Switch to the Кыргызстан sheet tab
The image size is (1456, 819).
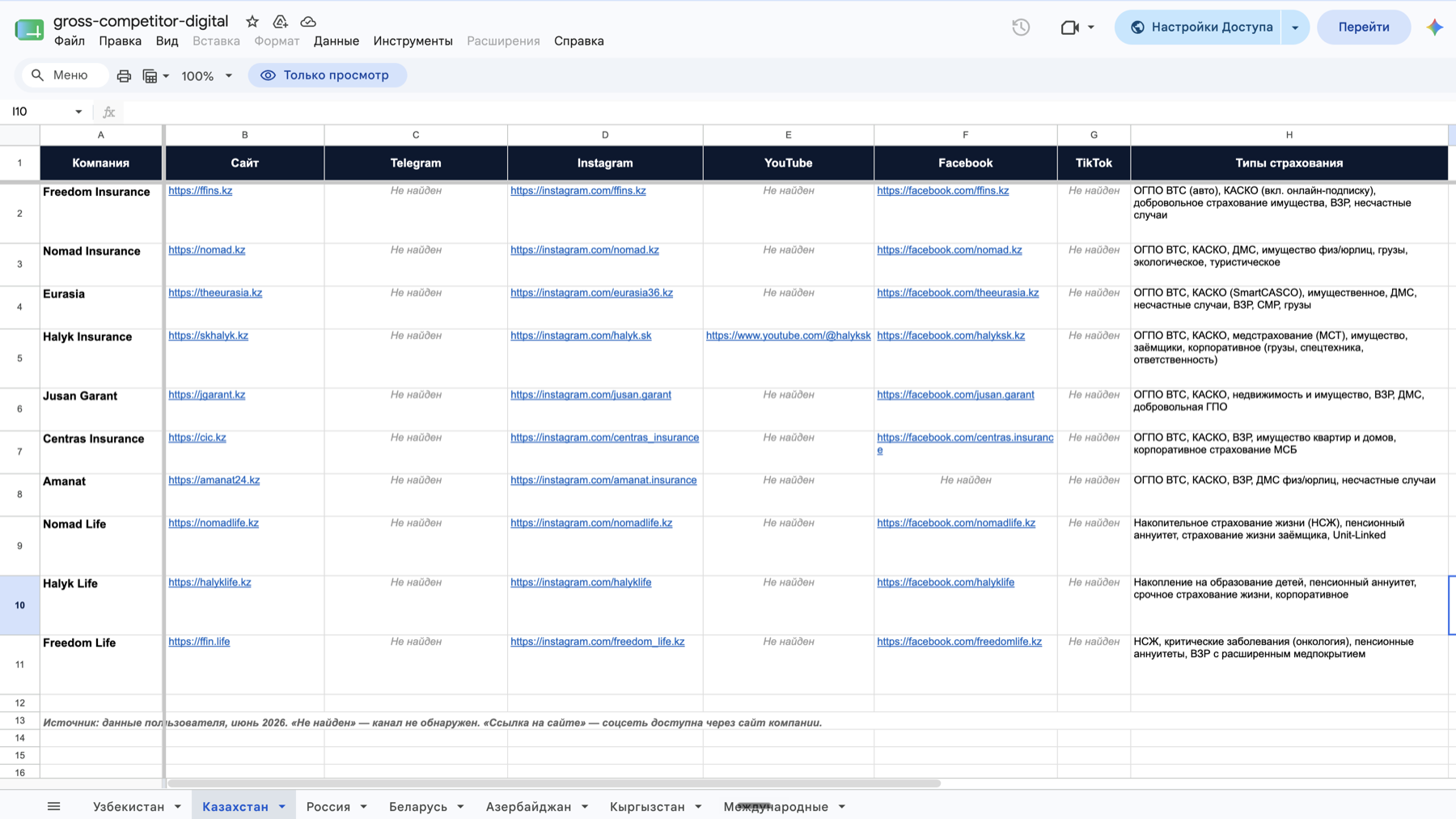[647, 807]
